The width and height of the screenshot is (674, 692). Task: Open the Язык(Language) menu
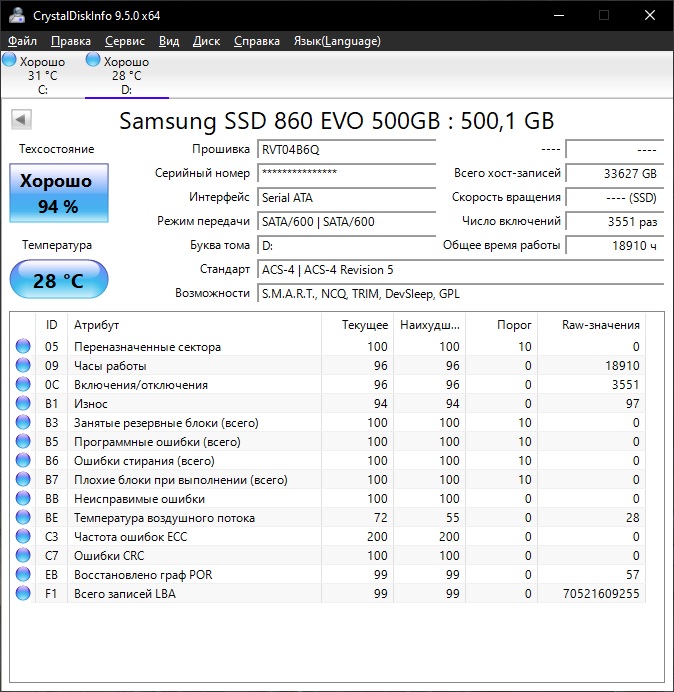336,41
